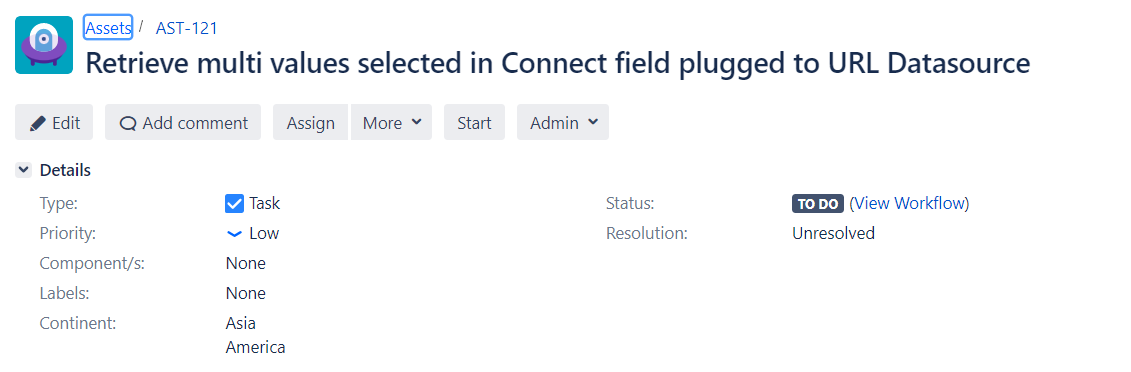Click the TO DO status lozenge
The width and height of the screenshot is (1131, 372).
tap(818, 204)
